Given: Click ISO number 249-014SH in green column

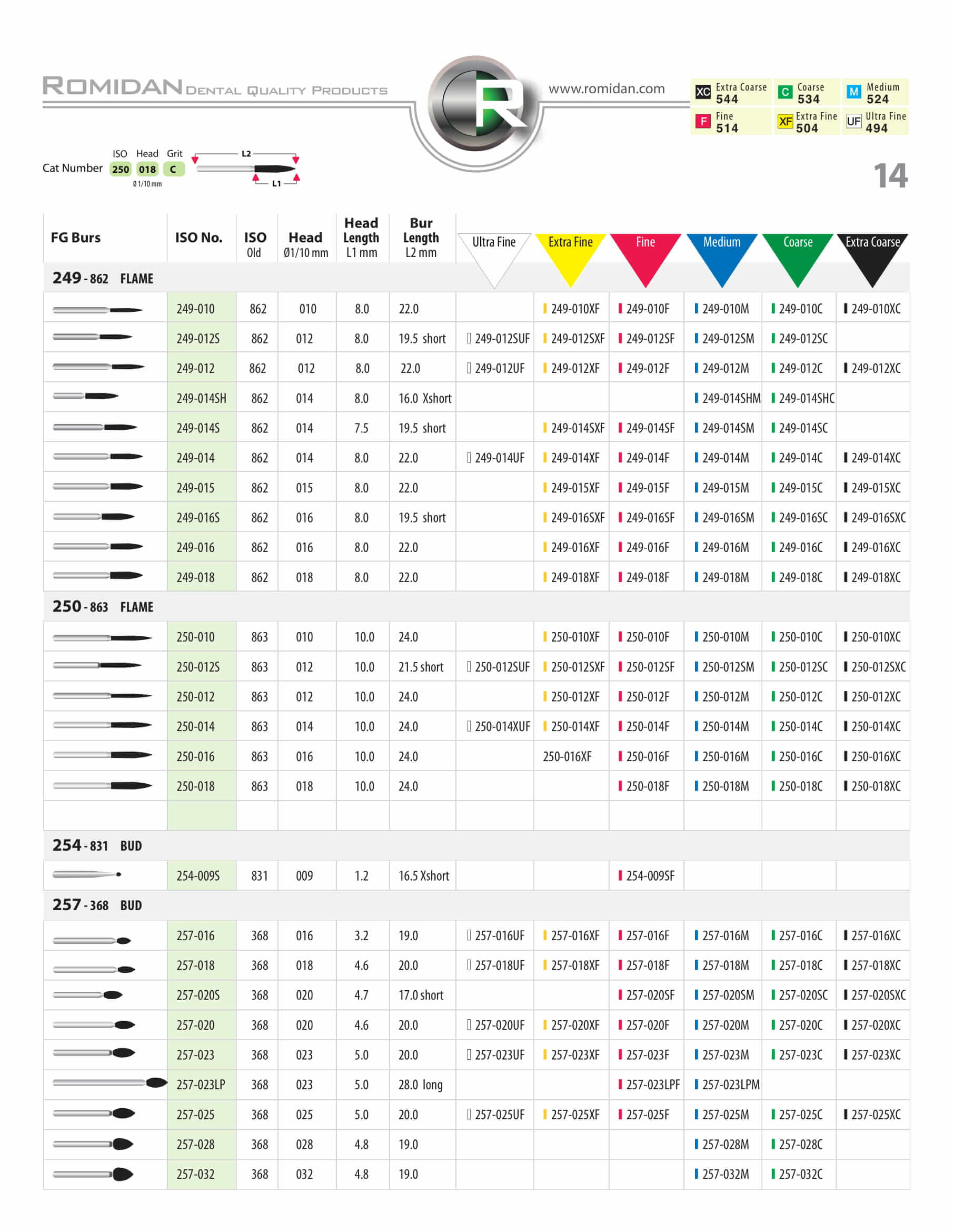Looking at the screenshot, I should pyautogui.click(x=201, y=398).
